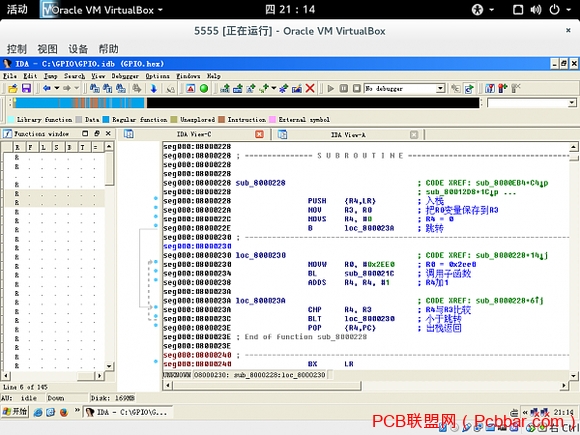
Task: Open the File menu in IDA
Action: (x=10, y=76)
